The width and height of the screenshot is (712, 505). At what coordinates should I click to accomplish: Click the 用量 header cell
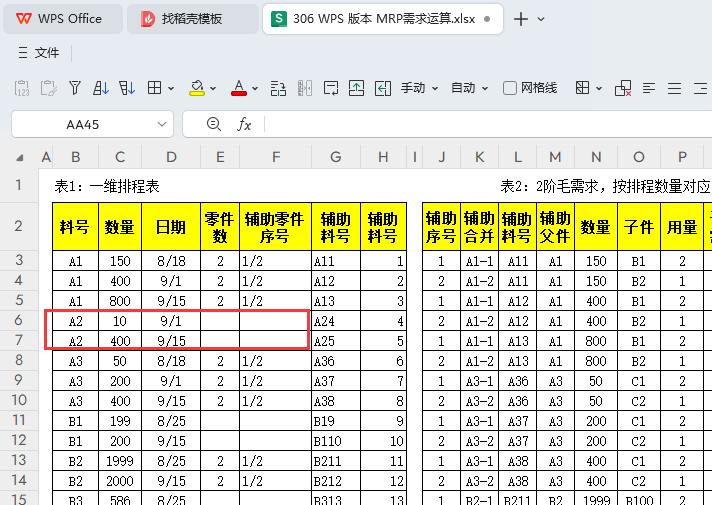pos(682,227)
